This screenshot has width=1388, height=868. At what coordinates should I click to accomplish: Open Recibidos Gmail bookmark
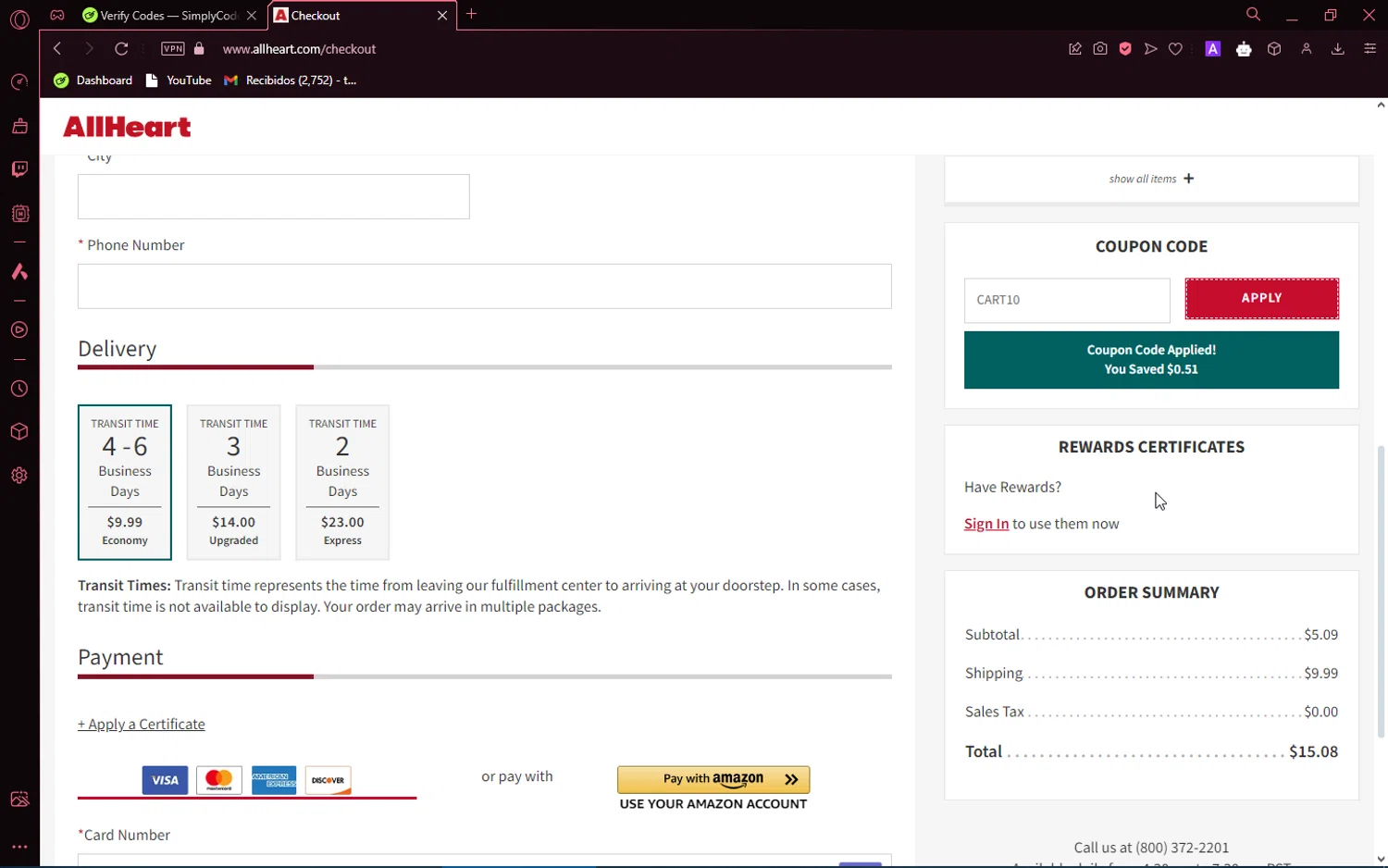coord(291,81)
